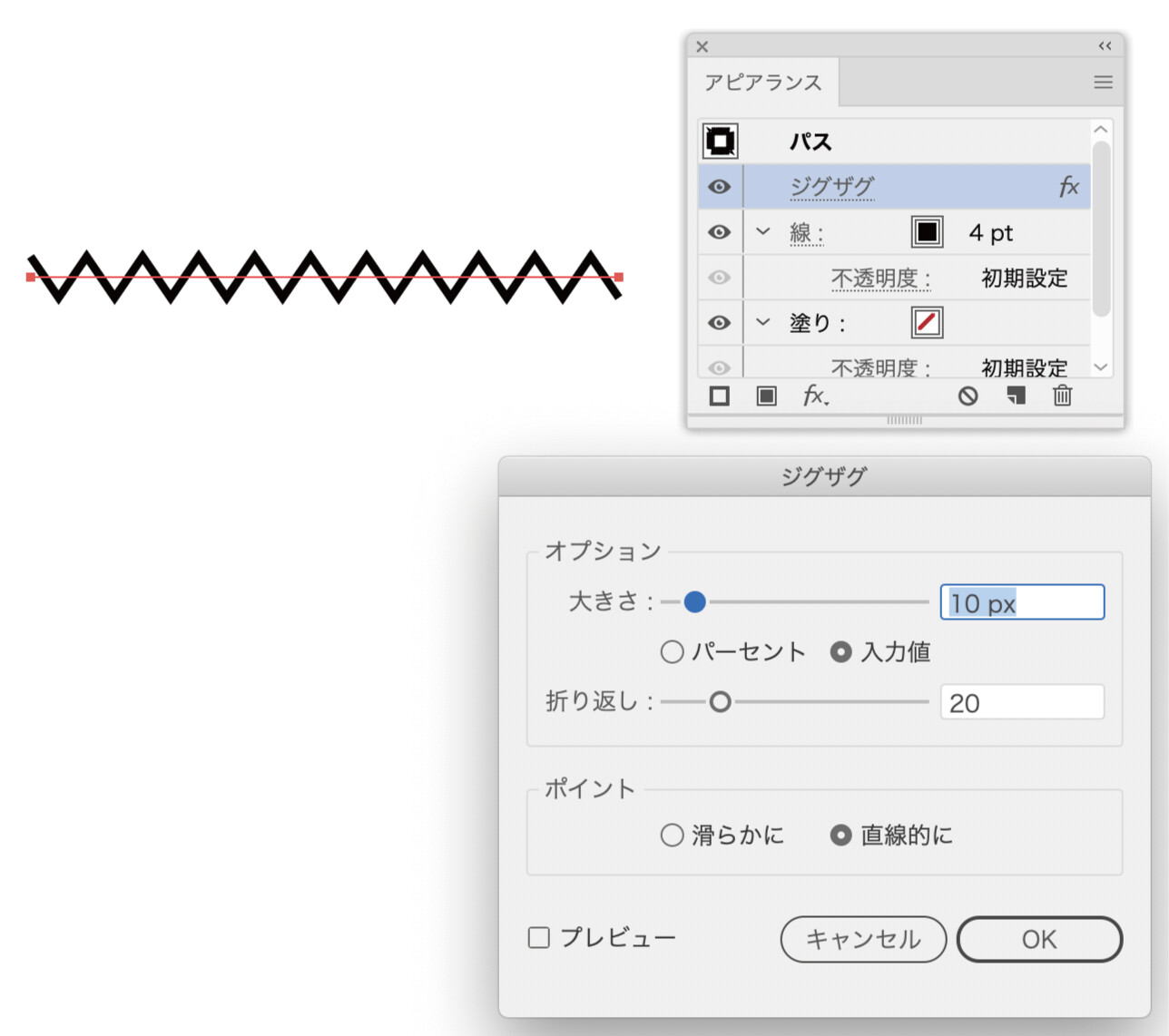Click the stroke color swatch
Image resolution: width=1169 pixels, height=1036 pixels.
(927, 232)
